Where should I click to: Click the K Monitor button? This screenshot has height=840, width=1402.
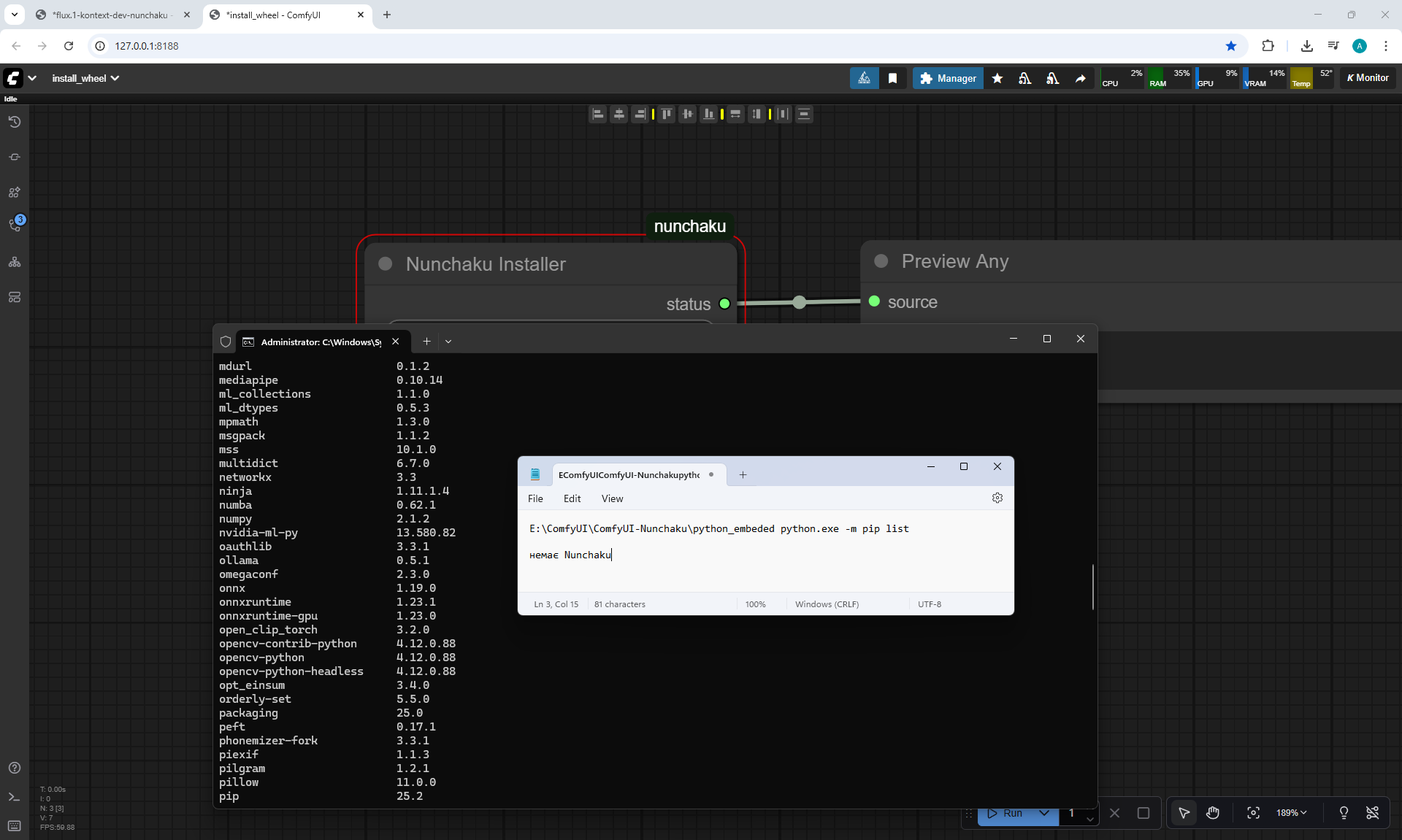1368,78
